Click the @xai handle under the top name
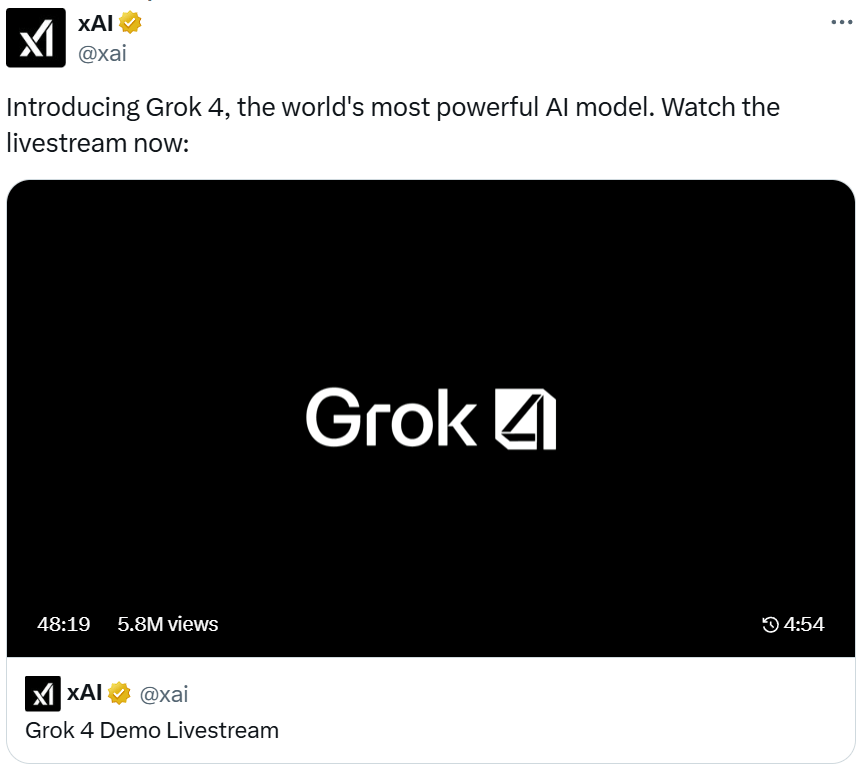The image size is (860, 767). [103, 54]
